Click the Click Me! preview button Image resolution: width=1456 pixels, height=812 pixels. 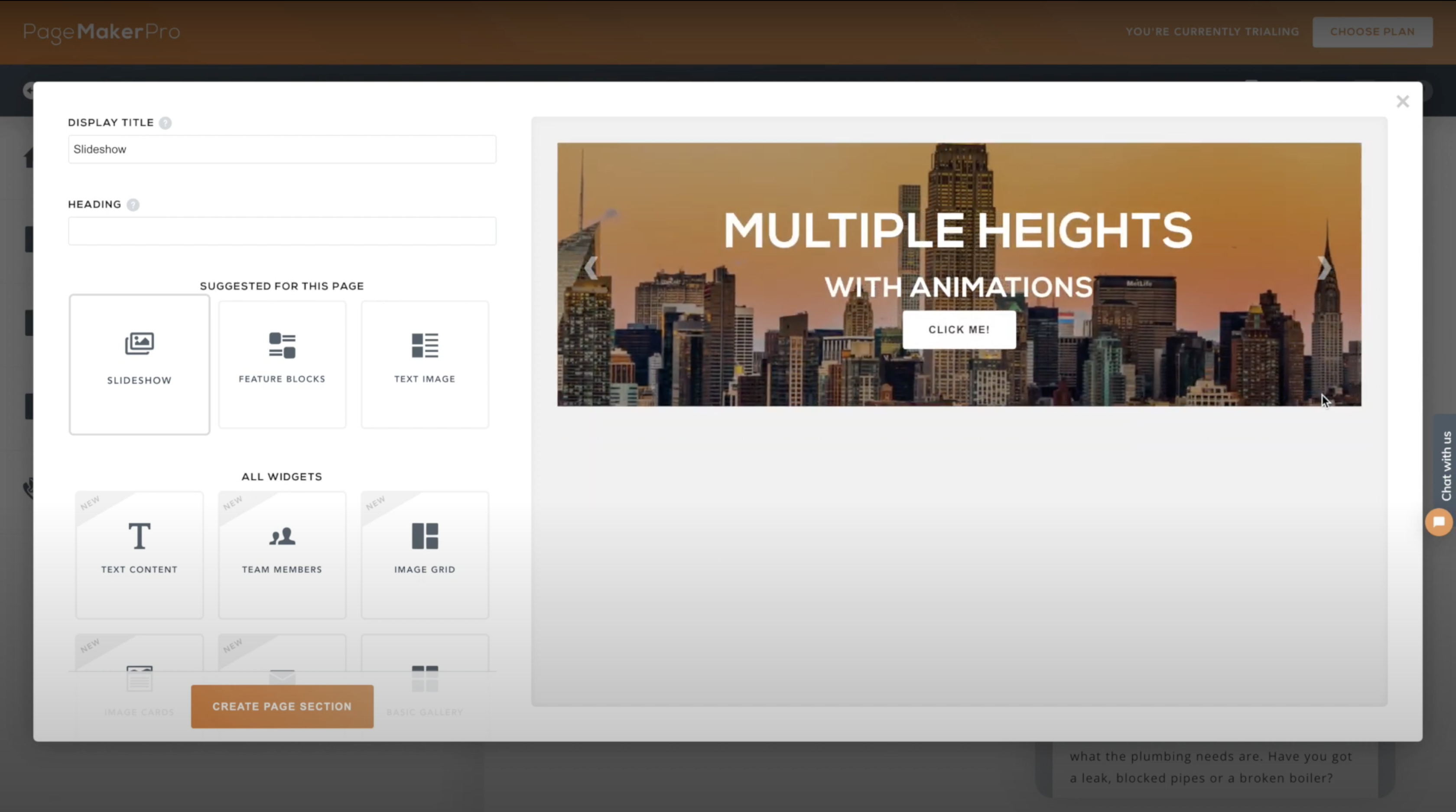click(x=959, y=329)
